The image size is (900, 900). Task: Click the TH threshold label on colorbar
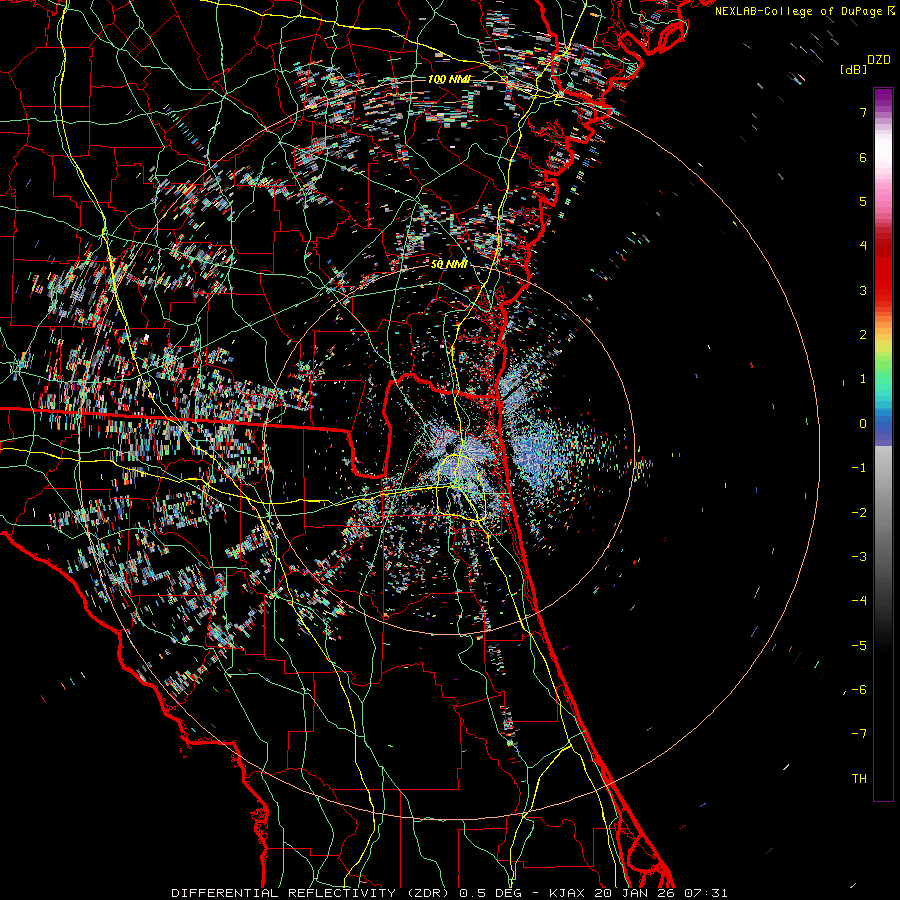pos(859,779)
